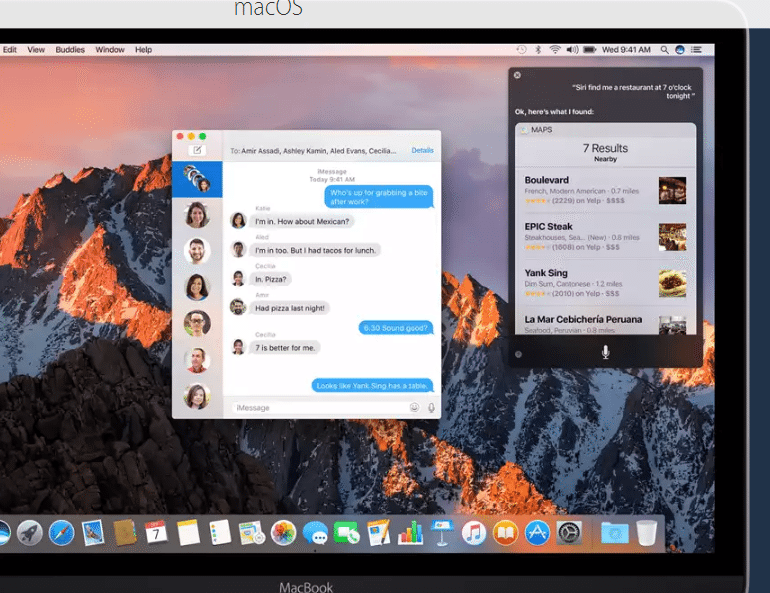Open Mail stamp icon in Dock

pyautogui.click(x=93, y=533)
